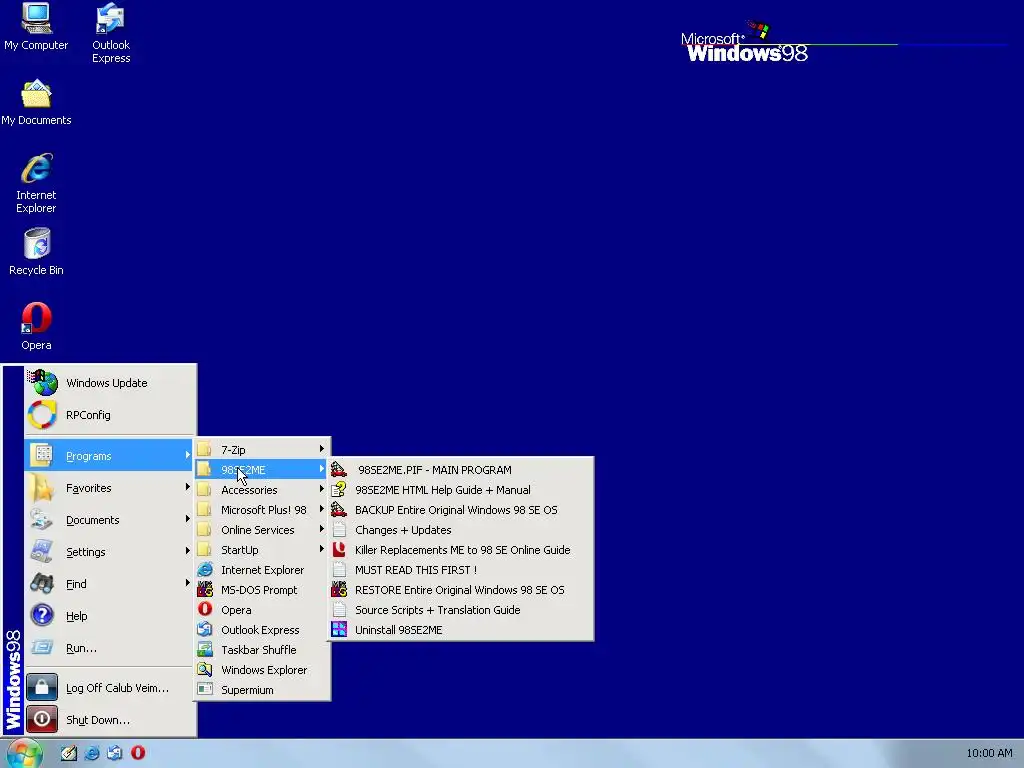Viewport: 1024px width, 768px height.
Task: Open MUST READ THIS FIRST ! document
Action: [460, 569]
